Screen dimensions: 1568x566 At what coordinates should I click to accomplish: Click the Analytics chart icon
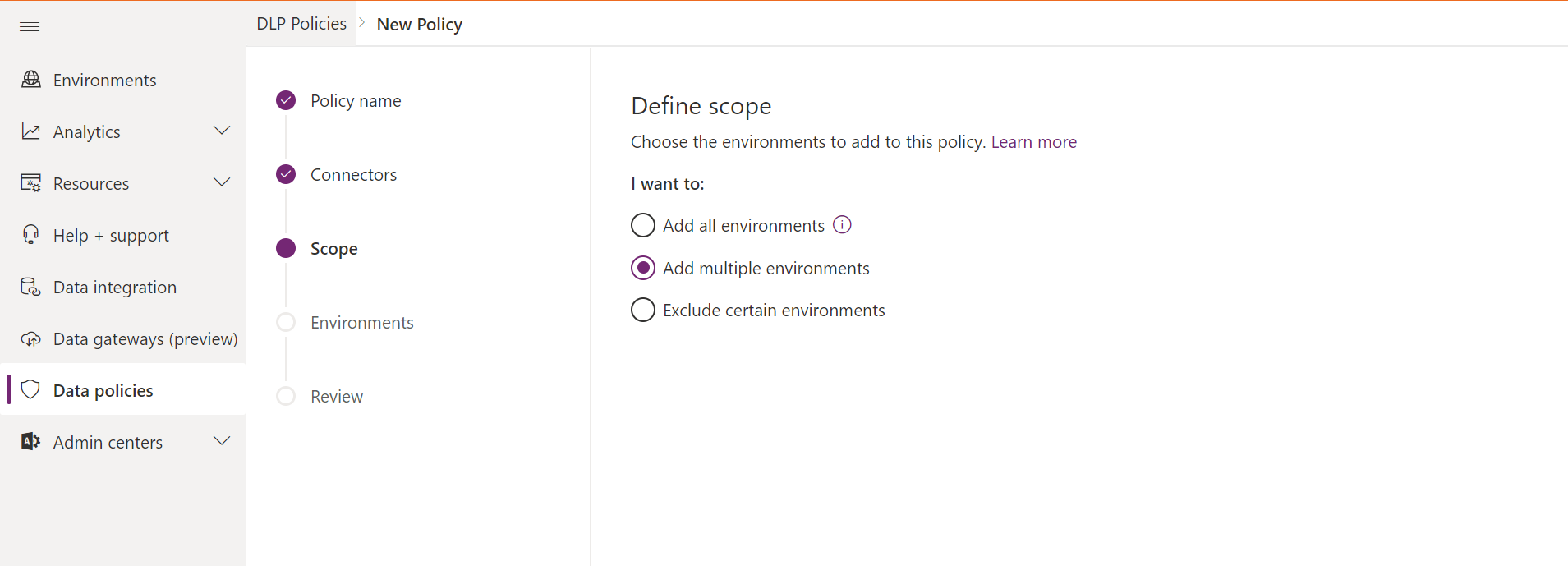tap(30, 131)
